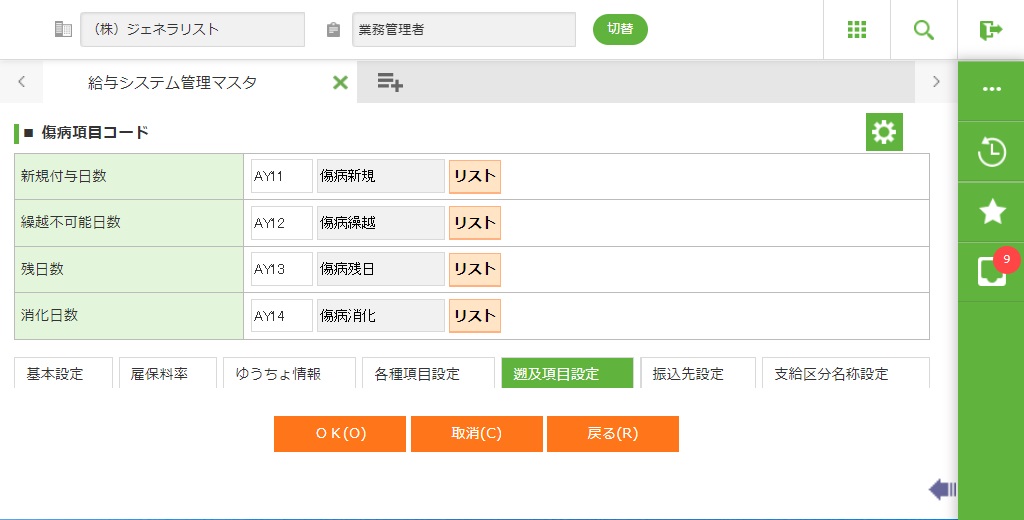Click the logout door icon
1024x520 pixels.
click(991, 30)
